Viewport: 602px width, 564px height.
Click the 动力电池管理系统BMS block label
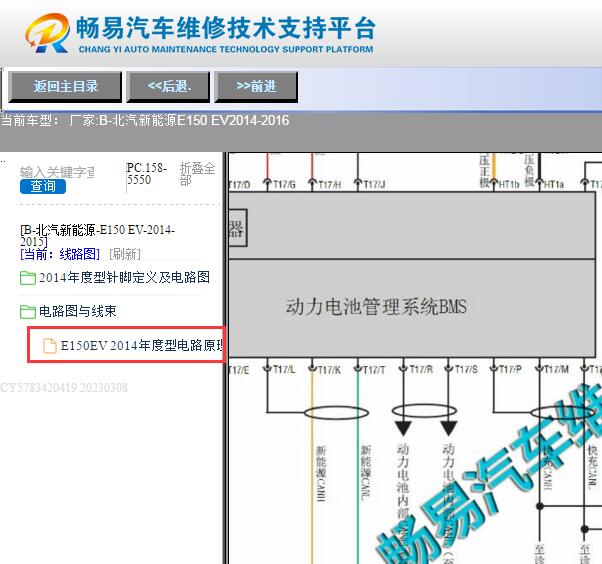pos(376,307)
